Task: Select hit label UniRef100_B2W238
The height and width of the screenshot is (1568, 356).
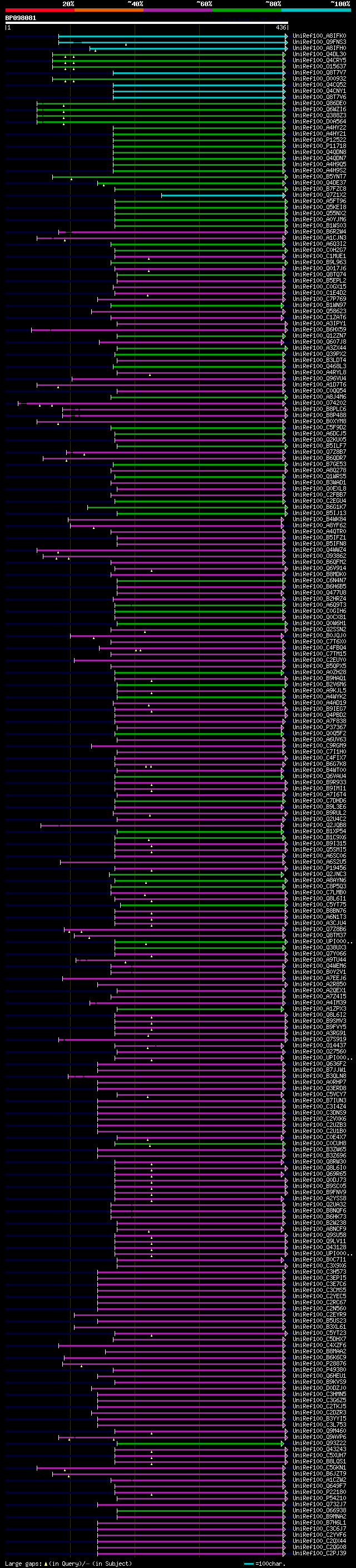Action: coord(319,1223)
